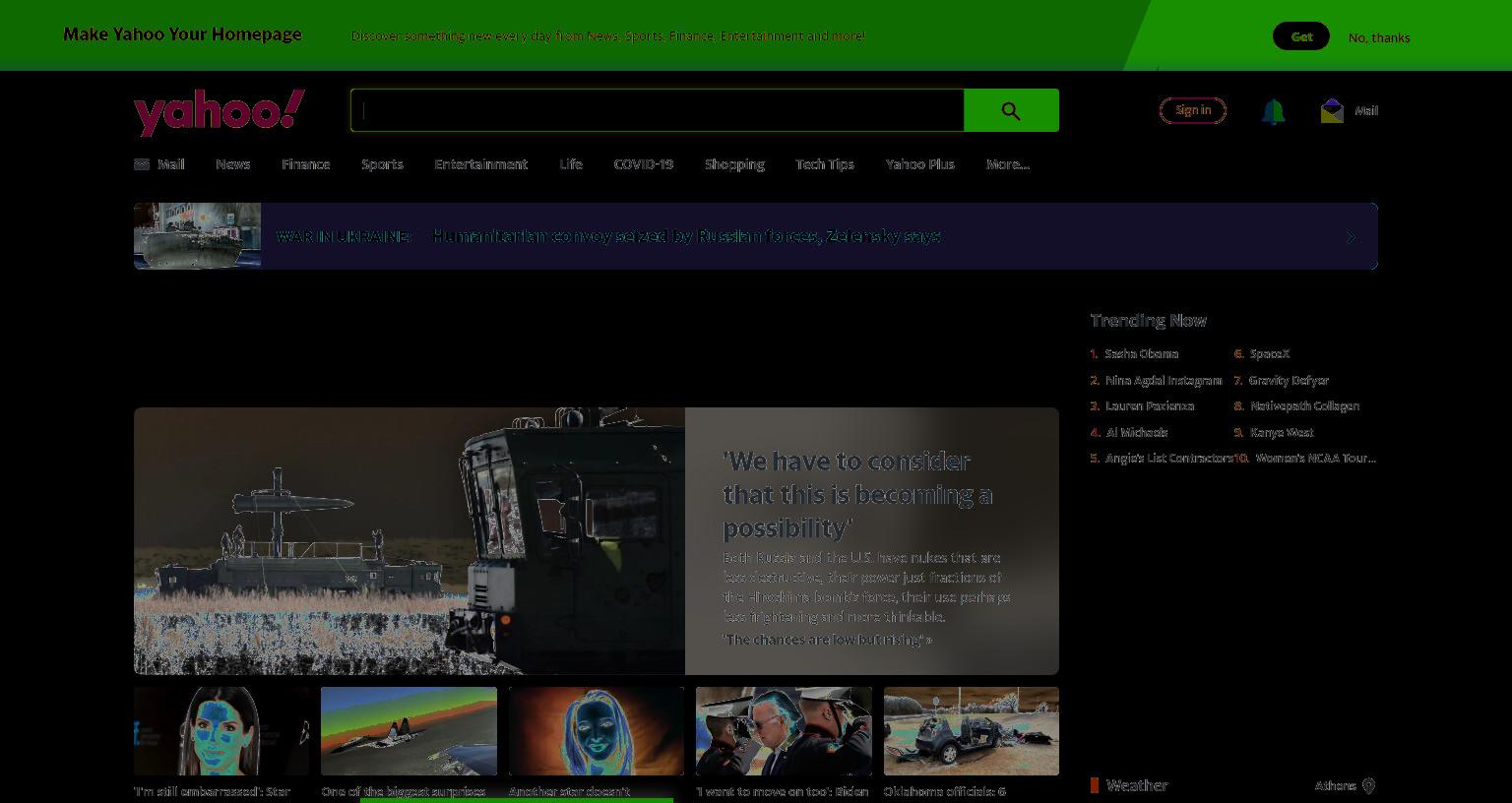Open 'One of the biggest surprises' jet thumbnail

coord(409,731)
